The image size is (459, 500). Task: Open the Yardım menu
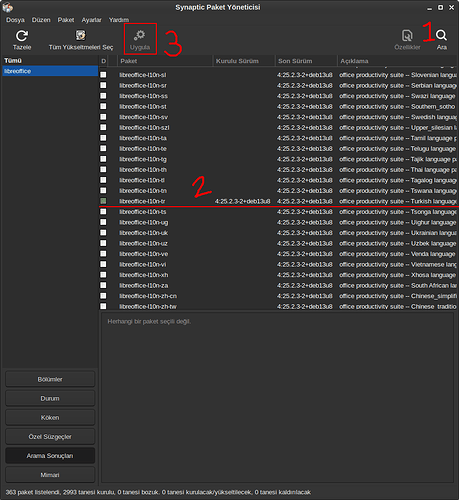pyautogui.click(x=119, y=20)
